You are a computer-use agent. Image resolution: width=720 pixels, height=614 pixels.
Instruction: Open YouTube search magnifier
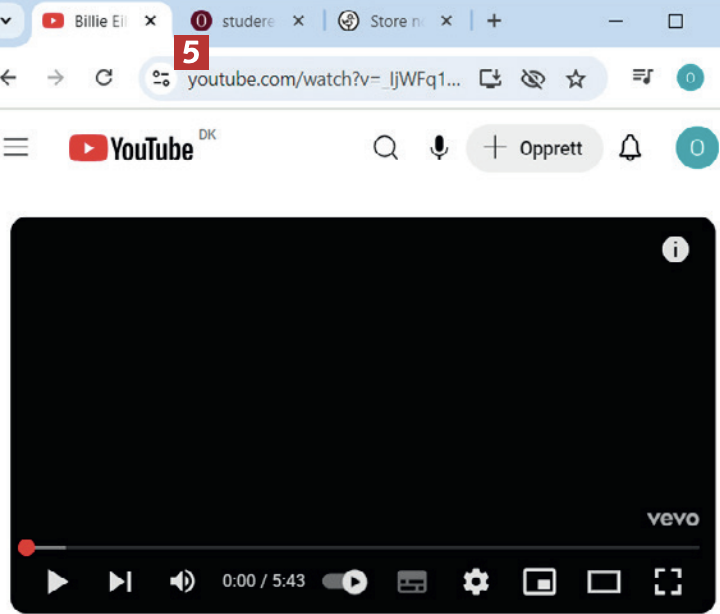tap(385, 147)
